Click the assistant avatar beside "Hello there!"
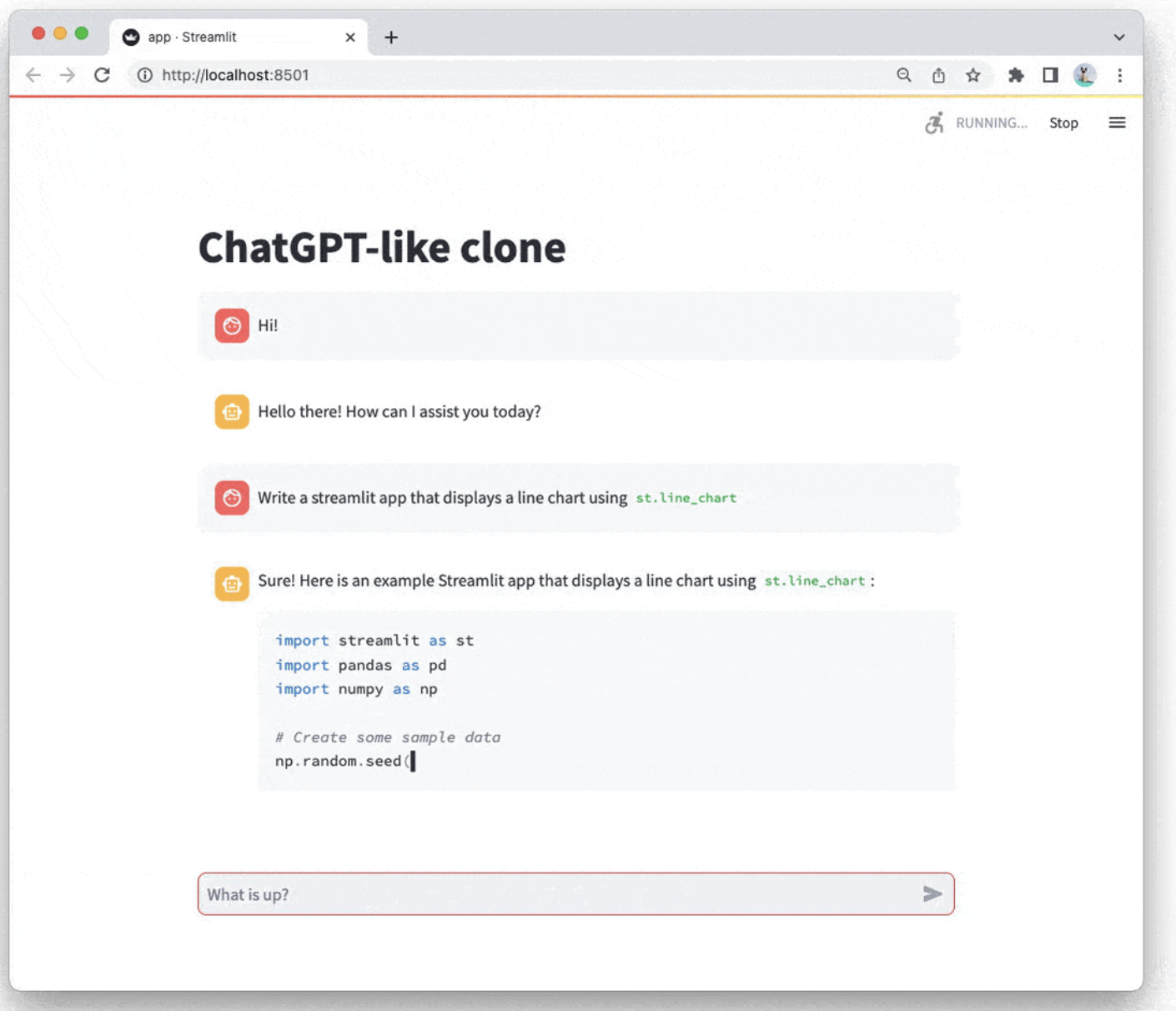This screenshot has height=1011, width=1176. point(232,412)
